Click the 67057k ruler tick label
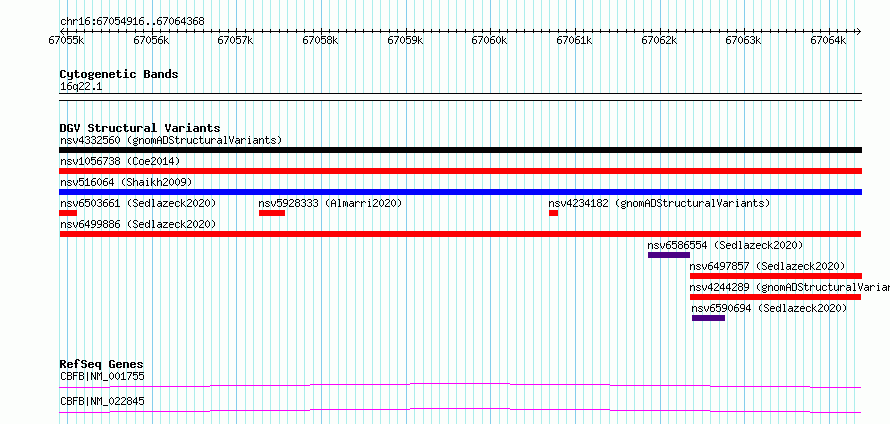The width and height of the screenshot is (890, 424). pos(236,41)
